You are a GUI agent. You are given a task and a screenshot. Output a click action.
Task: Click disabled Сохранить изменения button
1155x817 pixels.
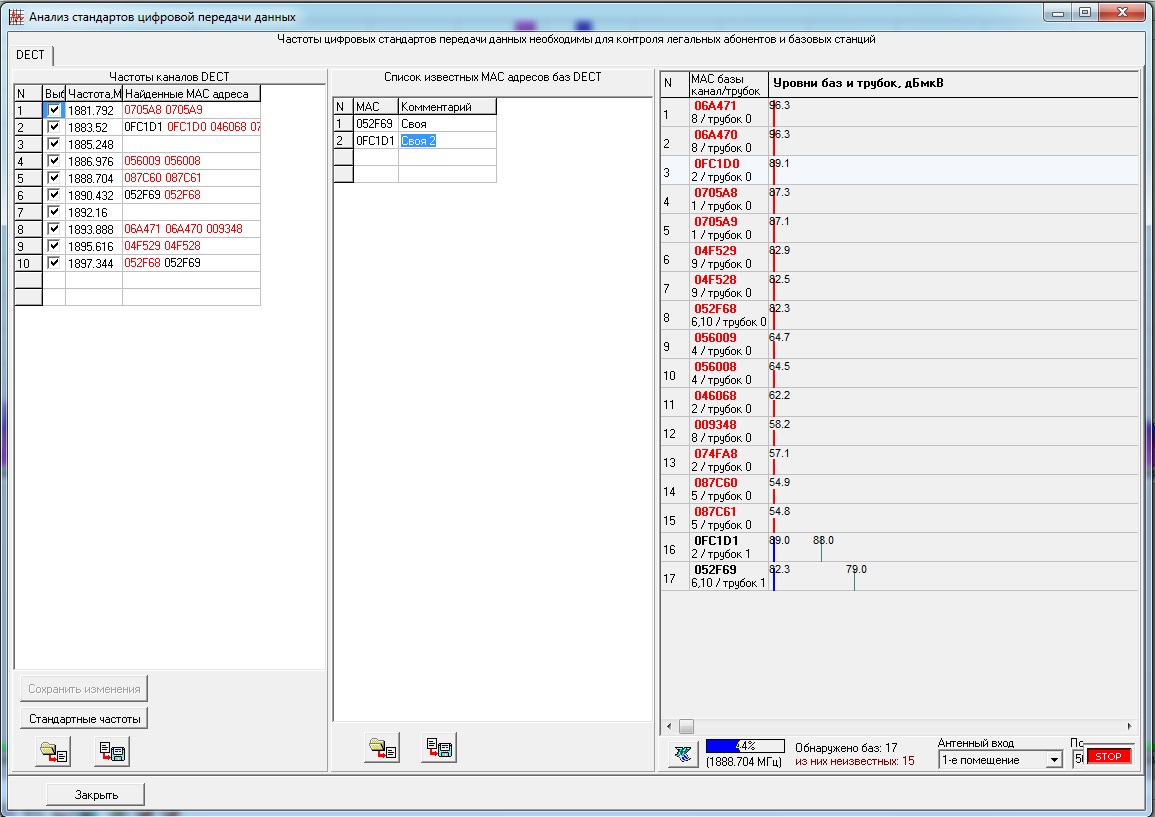click(84, 689)
